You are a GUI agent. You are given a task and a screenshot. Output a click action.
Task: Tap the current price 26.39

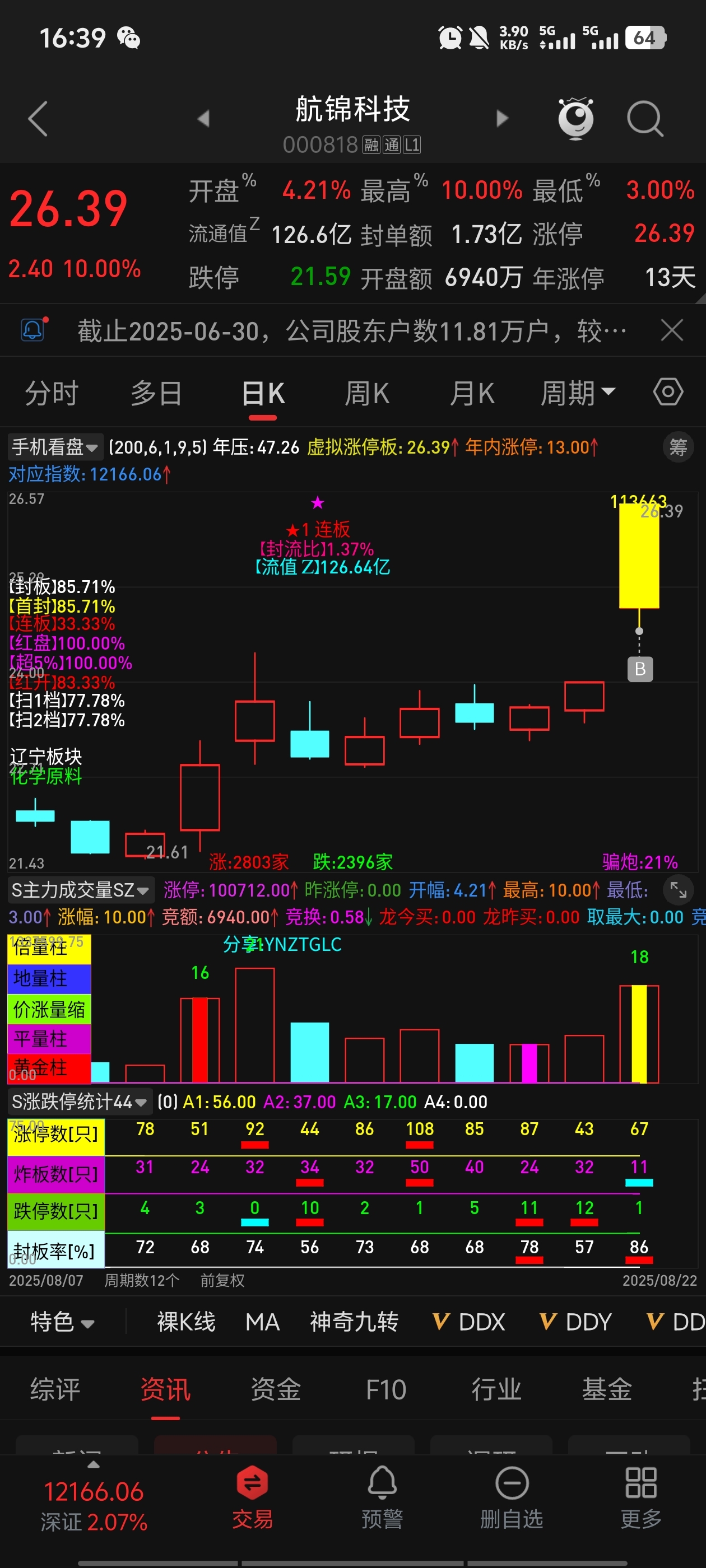click(68, 209)
